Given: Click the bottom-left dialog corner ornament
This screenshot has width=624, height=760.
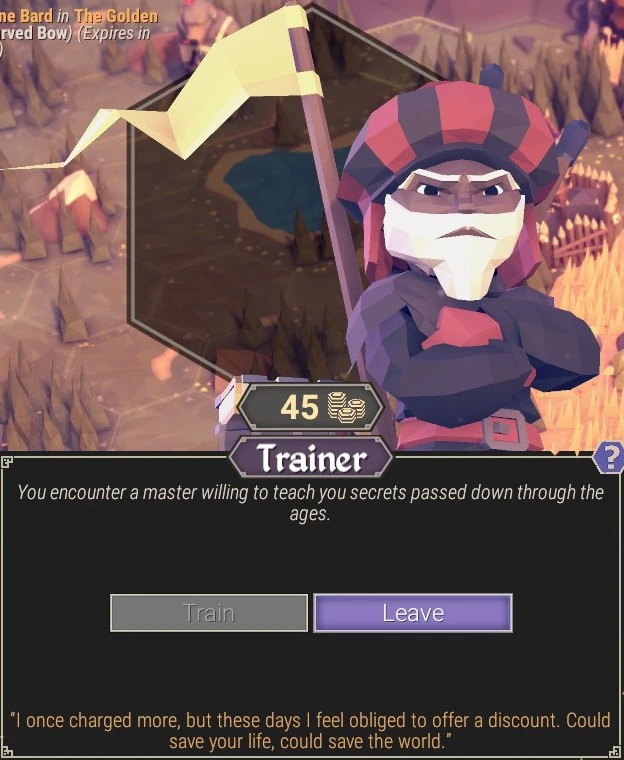Looking at the screenshot, I should [x=6, y=753].
